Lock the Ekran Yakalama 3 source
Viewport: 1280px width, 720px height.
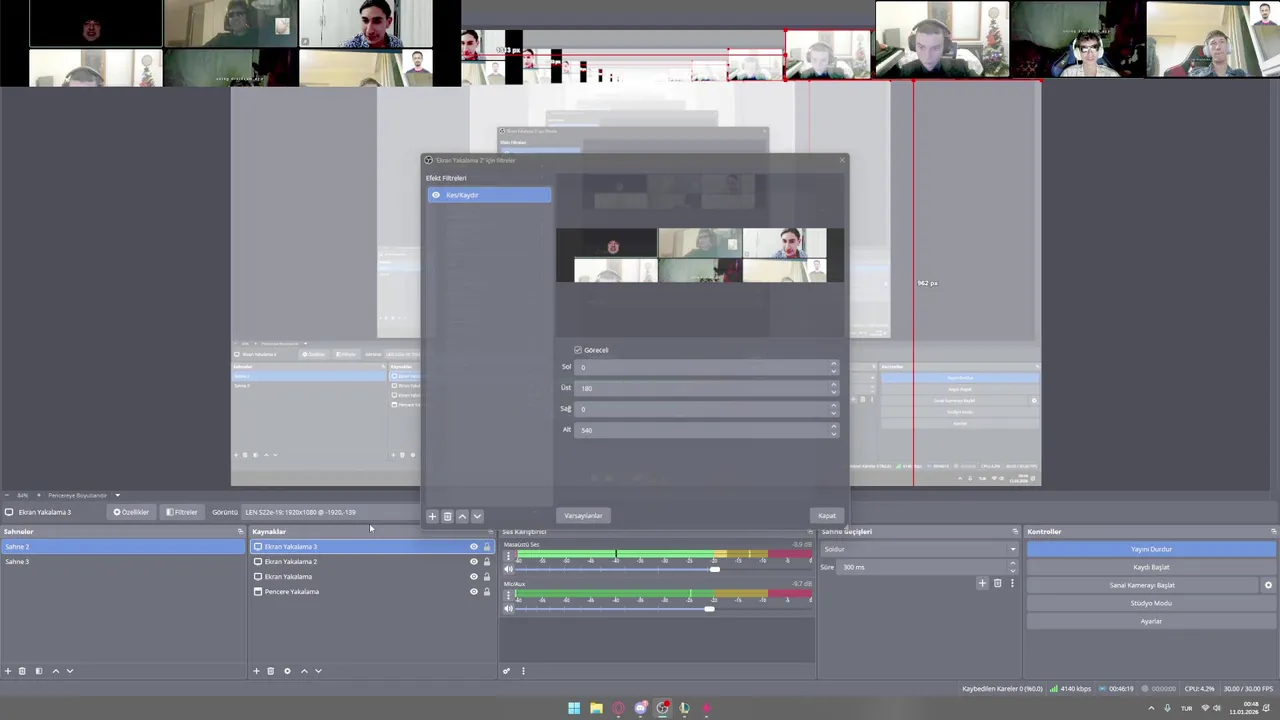pos(487,547)
